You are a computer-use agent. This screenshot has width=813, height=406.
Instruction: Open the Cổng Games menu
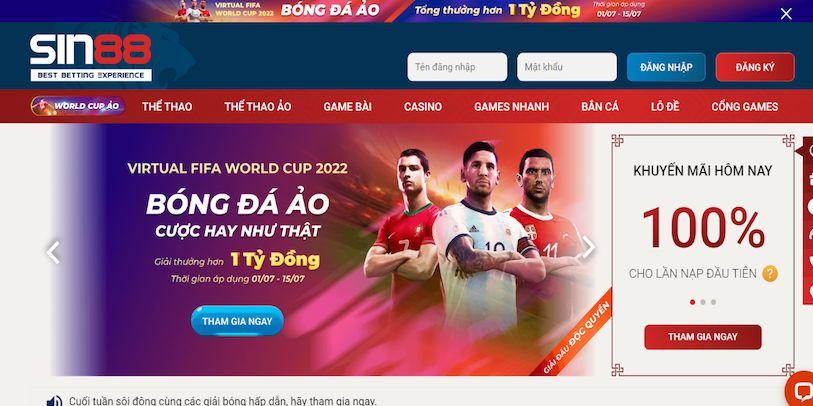[x=745, y=107]
